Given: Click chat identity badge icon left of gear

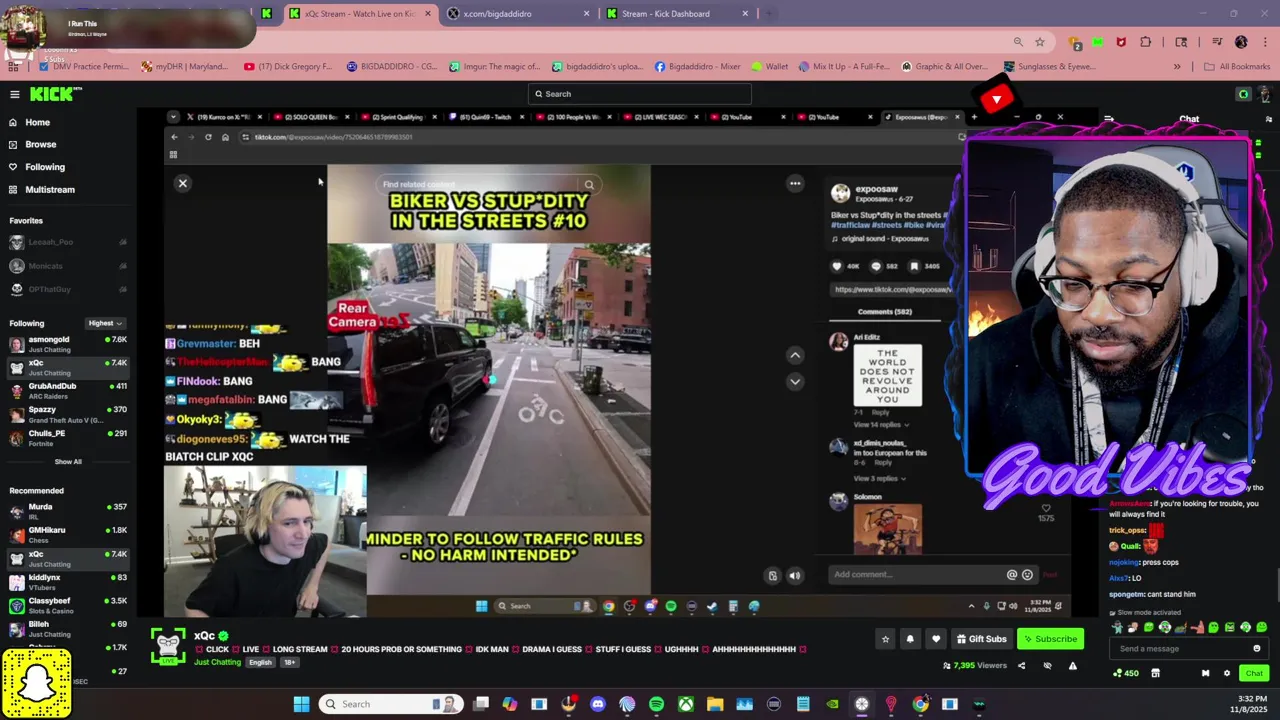Looking at the screenshot, I should (x=1205, y=673).
